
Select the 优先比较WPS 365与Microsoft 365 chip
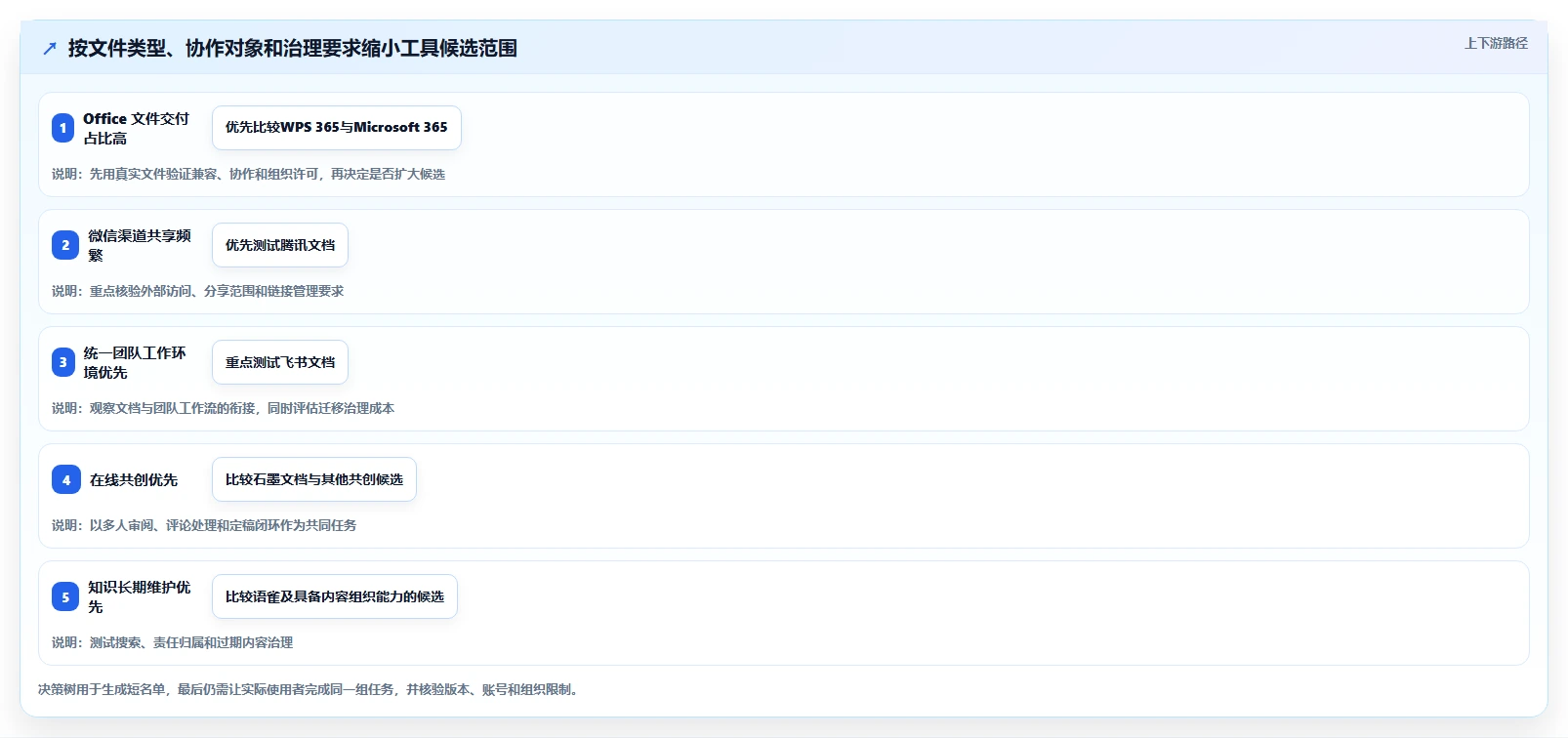click(x=337, y=128)
